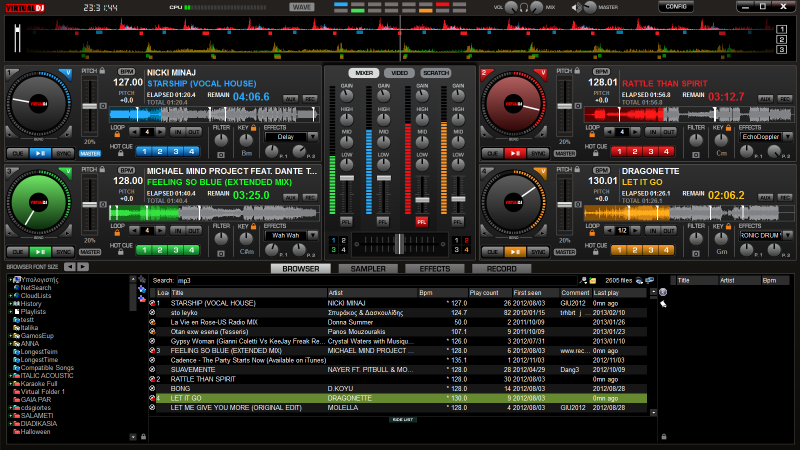
Task: Expand the Playlists tree node
Action: pos(10,312)
